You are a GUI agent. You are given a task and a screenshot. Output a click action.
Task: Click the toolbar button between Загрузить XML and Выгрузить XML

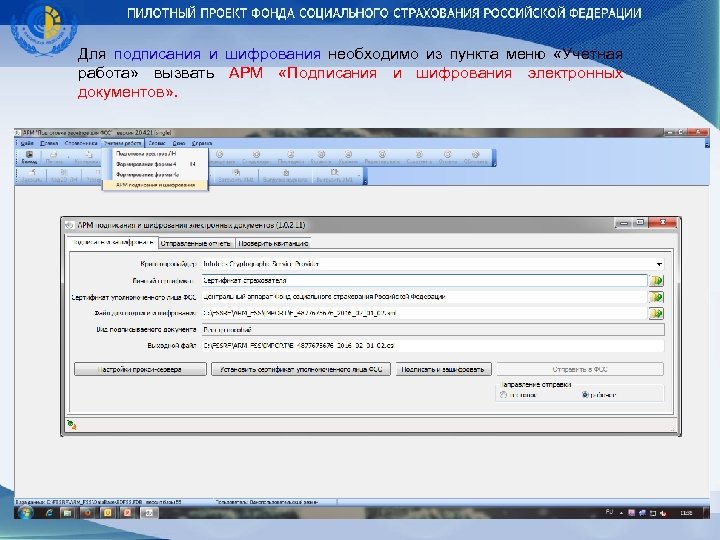(285, 175)
